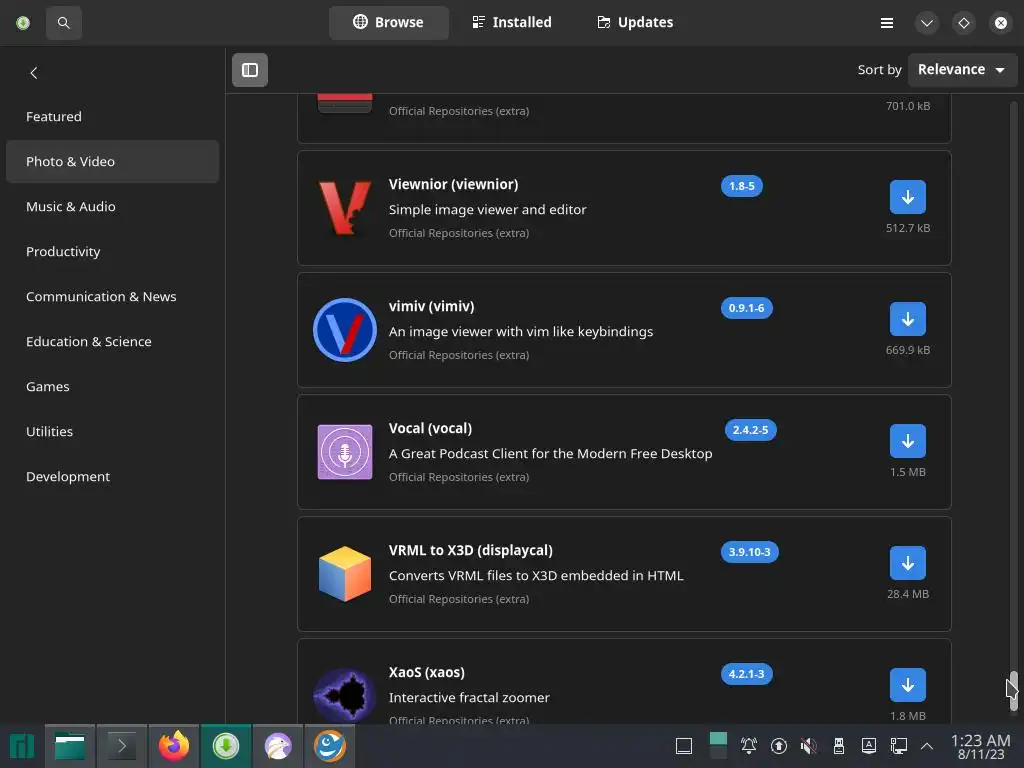Open vimiv (vimiv) app title
1024x768 pixels.
tap(432, 306)
